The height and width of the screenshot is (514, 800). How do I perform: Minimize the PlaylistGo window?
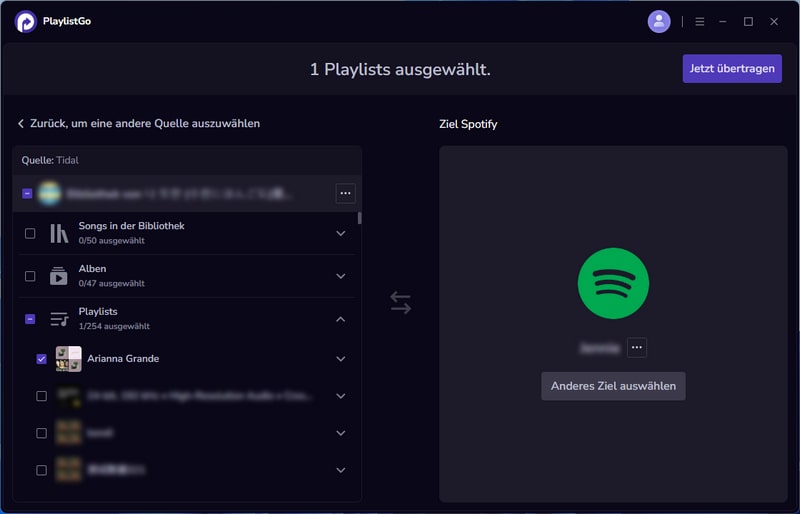pos(722,21)
